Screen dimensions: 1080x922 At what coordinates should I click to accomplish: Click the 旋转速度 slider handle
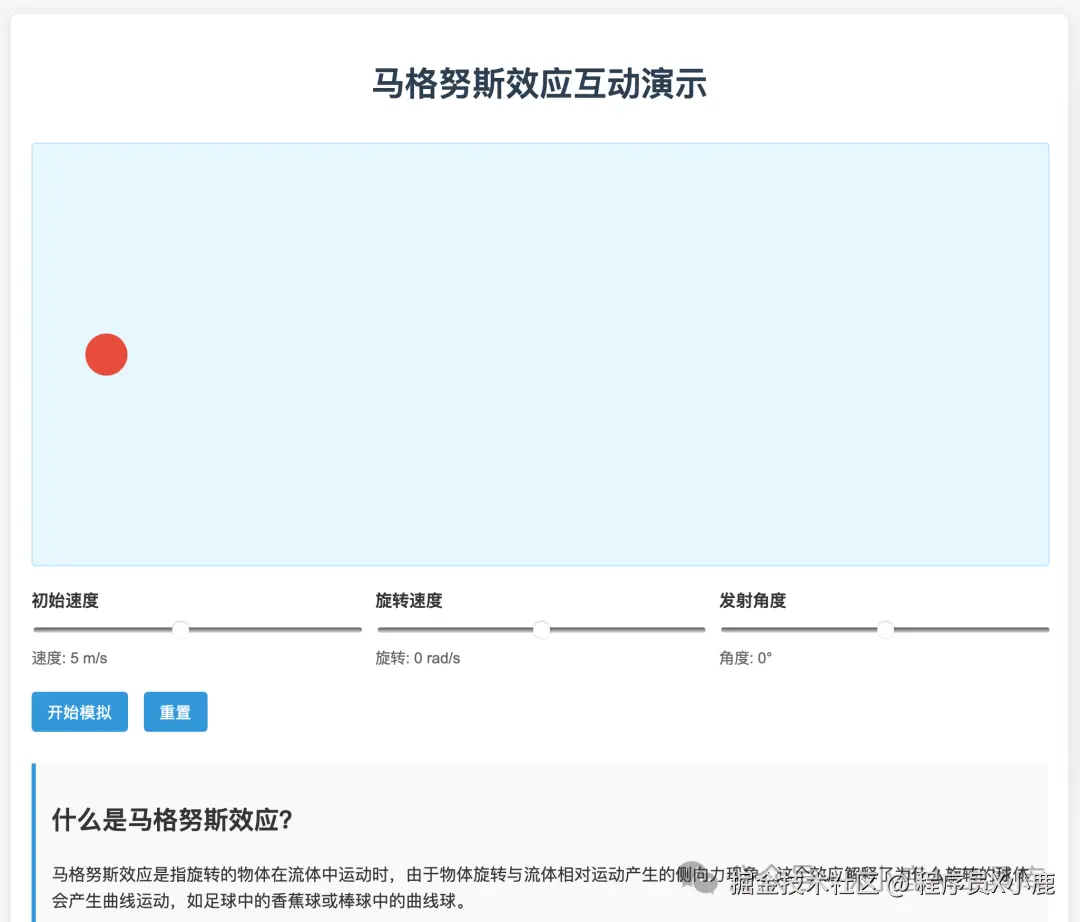pyautogui.click(x=541, y=629)
